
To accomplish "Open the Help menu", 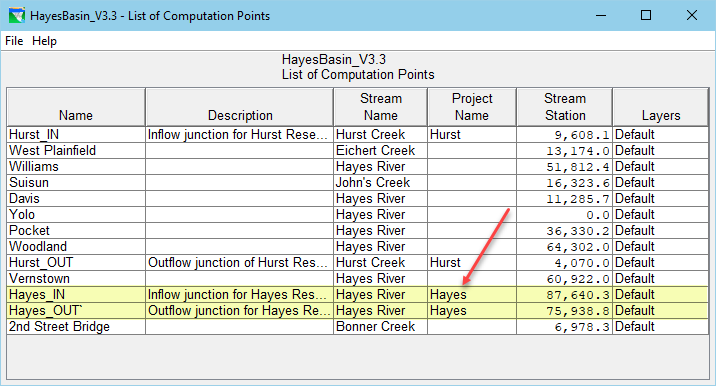I will pos(44,41).
